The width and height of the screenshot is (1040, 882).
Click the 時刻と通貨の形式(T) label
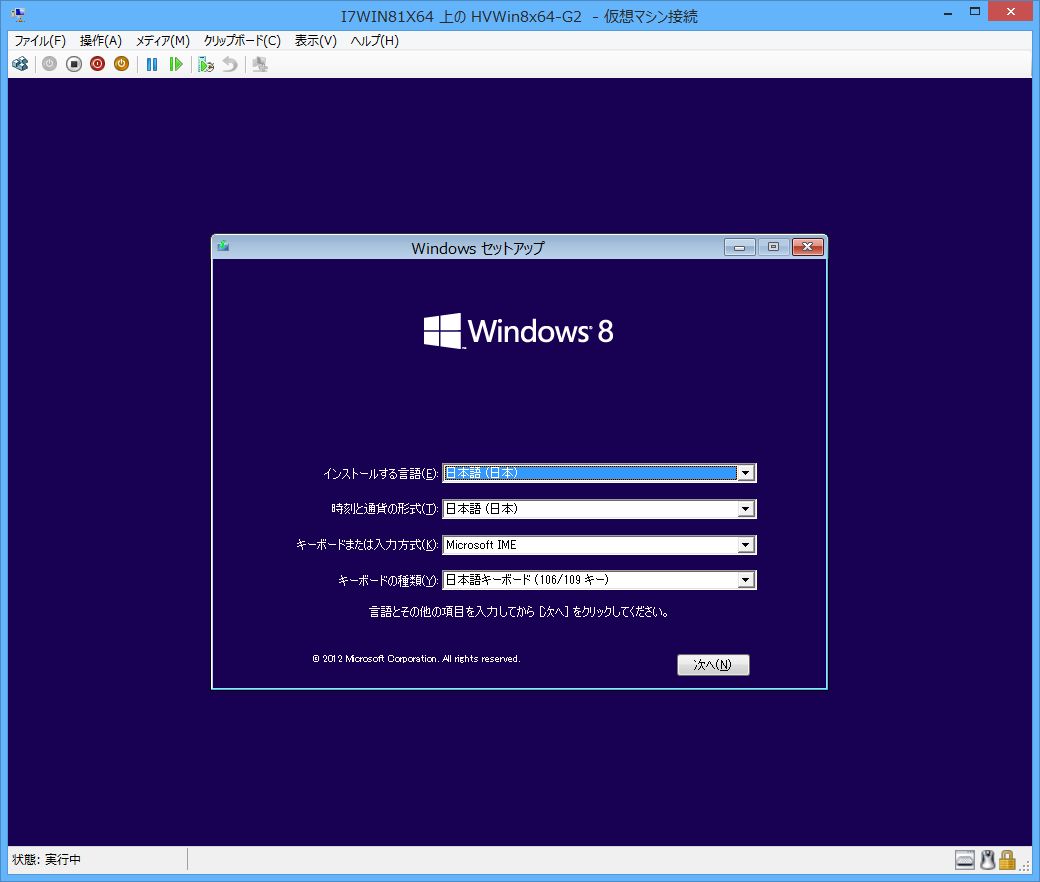(x=385, y=509)
